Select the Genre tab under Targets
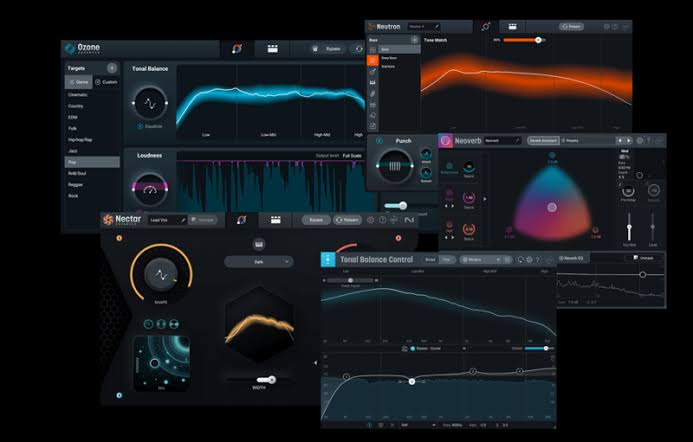 pos(79,82)
